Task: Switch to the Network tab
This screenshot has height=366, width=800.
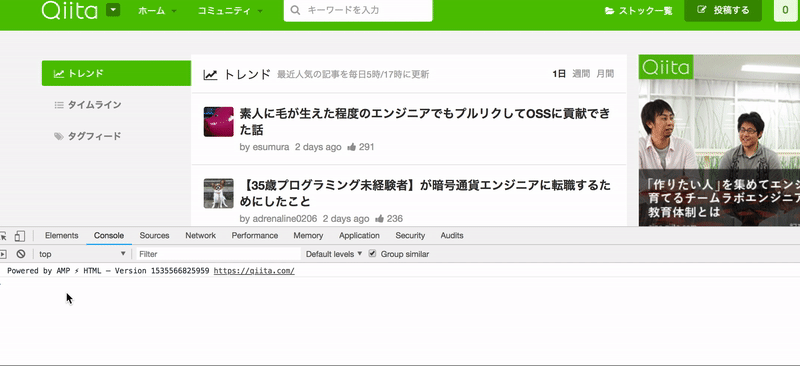Action: 201,235
